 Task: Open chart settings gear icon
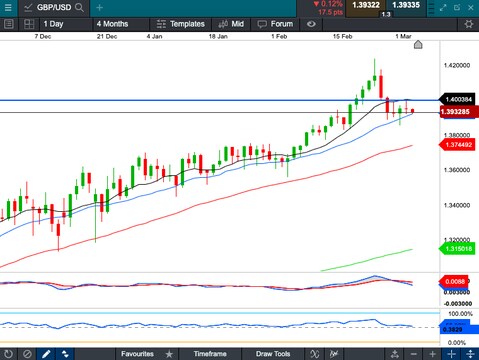point(469,24)
